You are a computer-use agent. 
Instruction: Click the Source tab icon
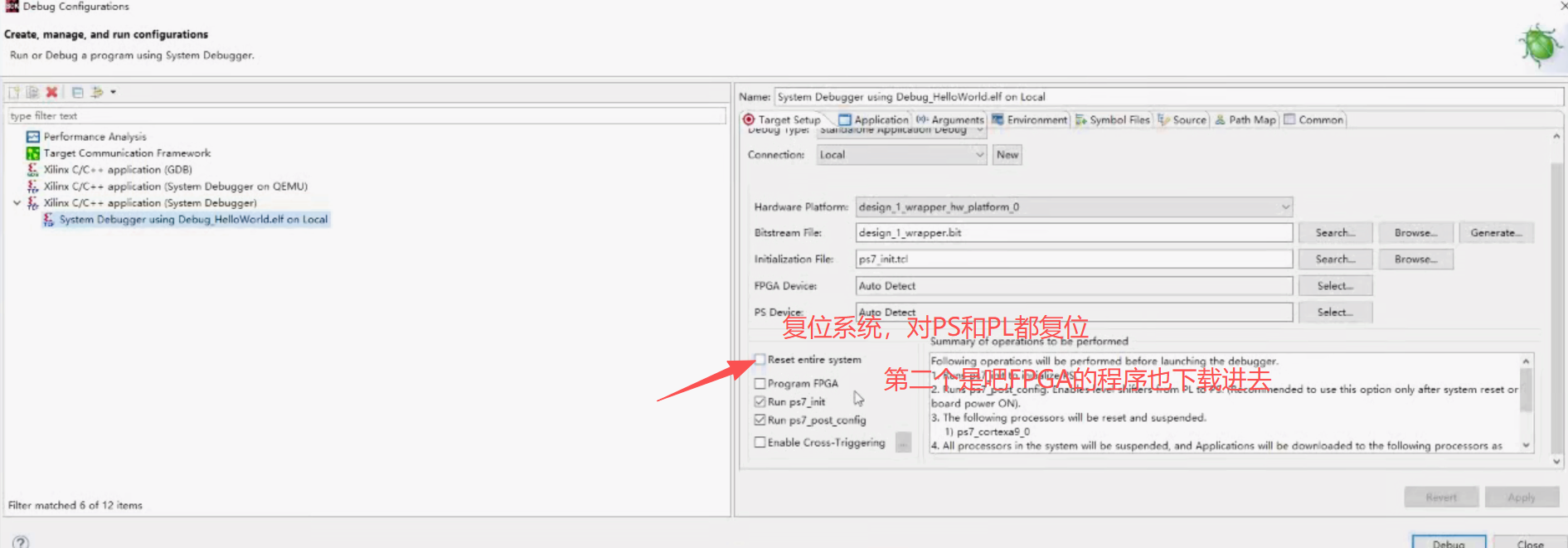[x=1164, y=119]
